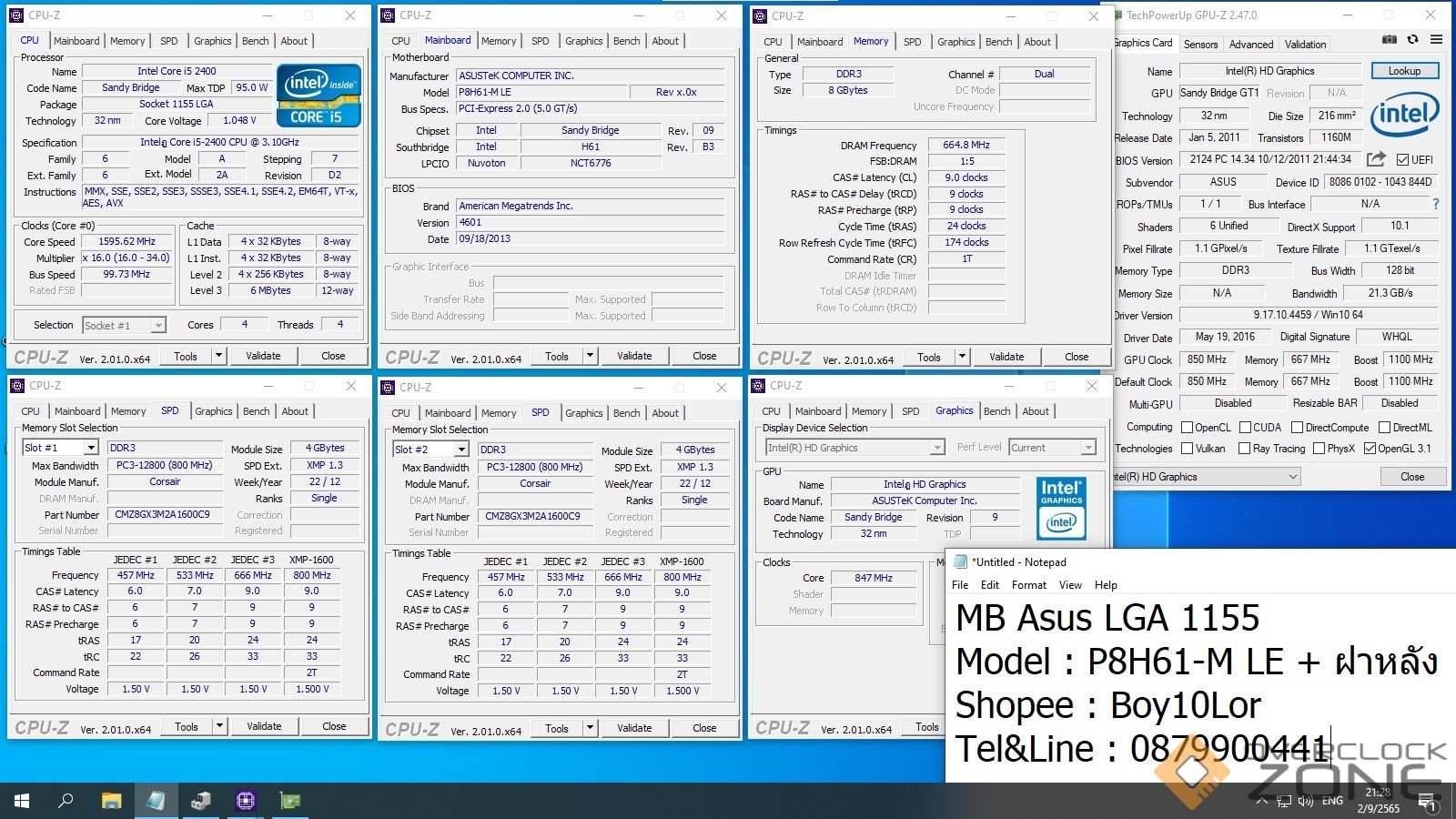This screenshot has height=819, width=1456.
Task: Click the GPU-Z green card taskbar icon
Action: coord(289,801)
